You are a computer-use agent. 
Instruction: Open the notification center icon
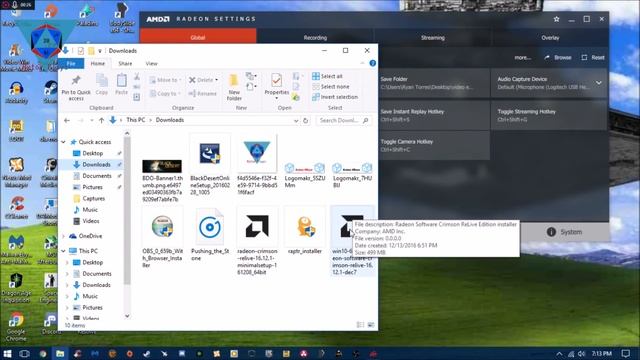[x=626, y=353]
